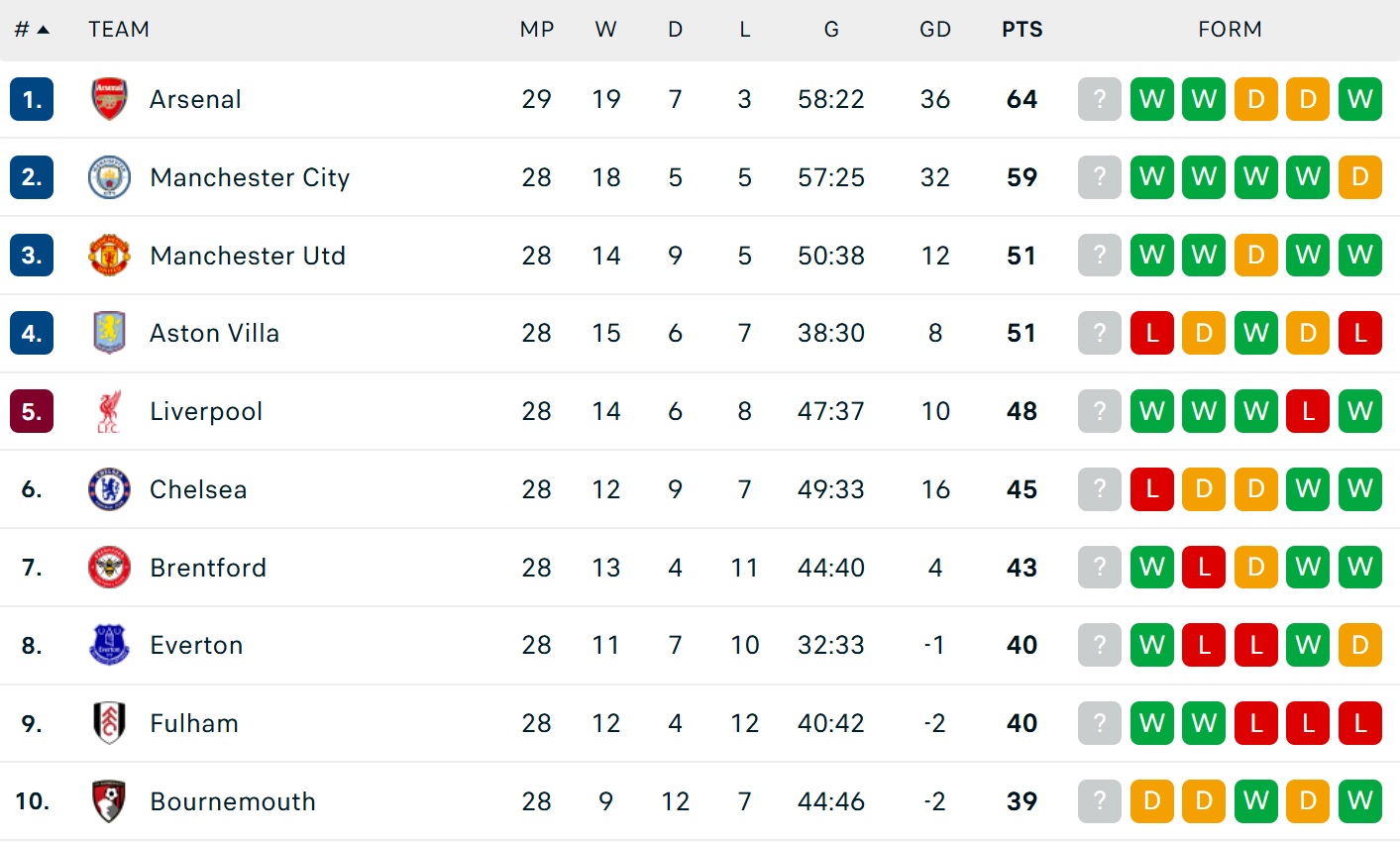1400x842 pixels.
Task: Click the Chelsea crest icon
Action: [x=109, y=489]
